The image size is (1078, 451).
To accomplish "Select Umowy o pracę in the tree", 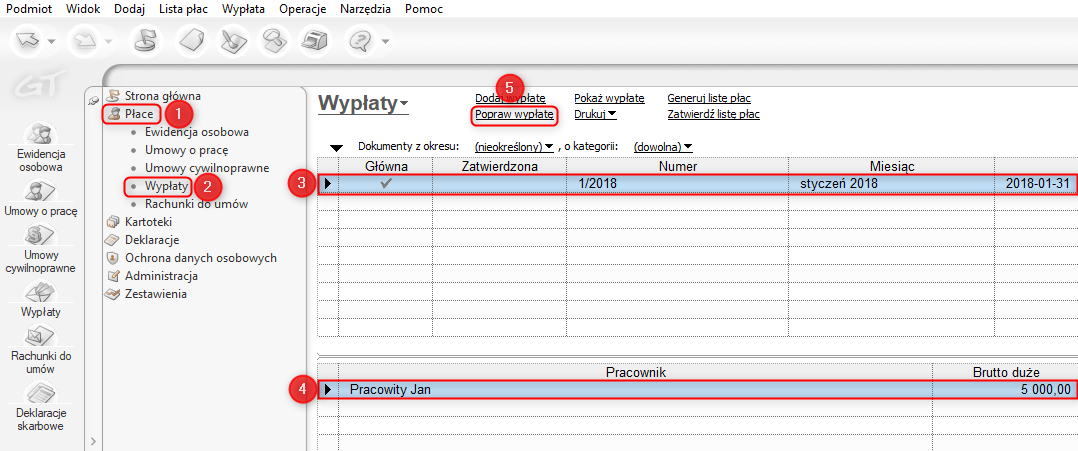I will [x=186, y=150].
